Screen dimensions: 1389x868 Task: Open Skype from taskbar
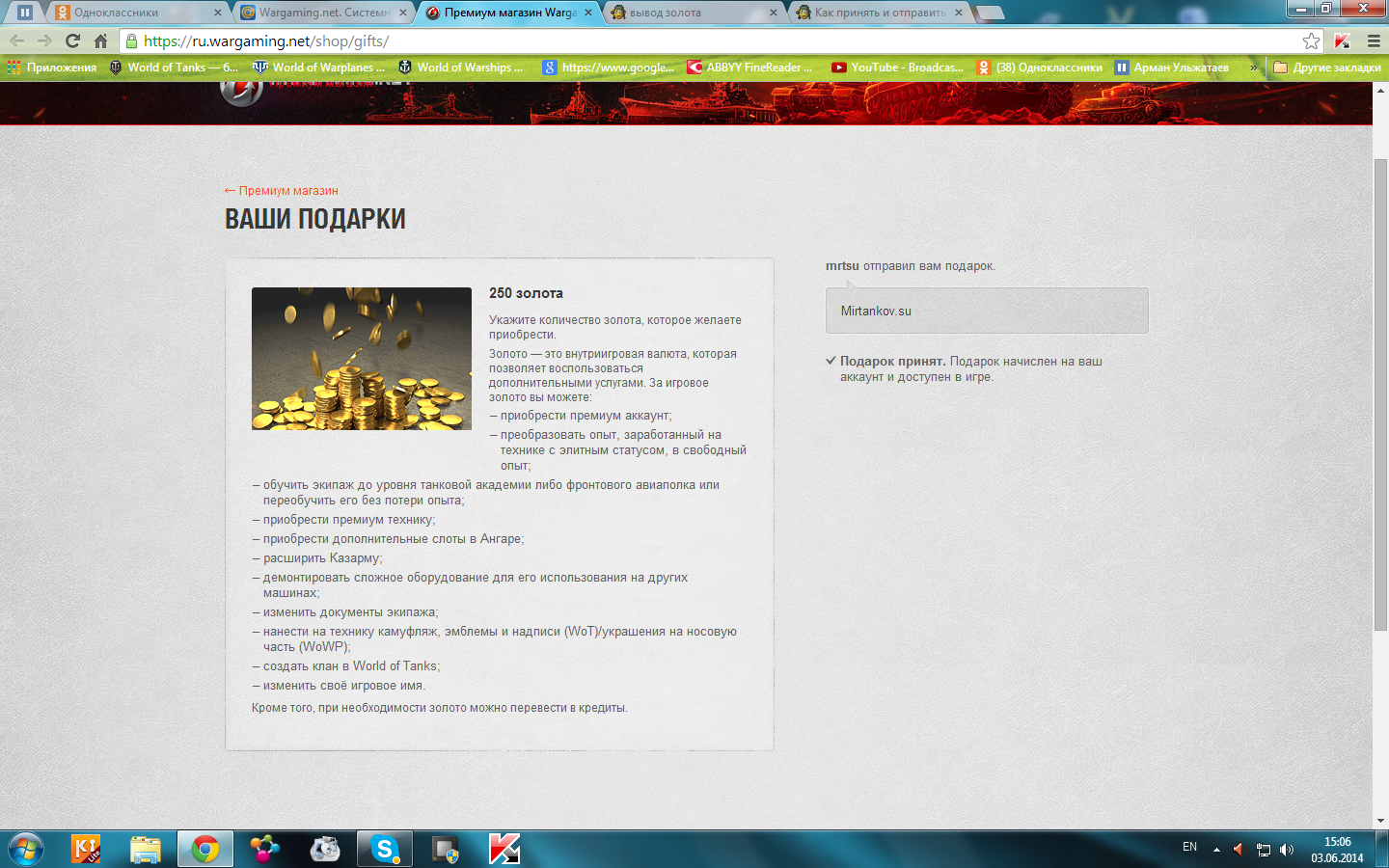[x=385, y=849]
